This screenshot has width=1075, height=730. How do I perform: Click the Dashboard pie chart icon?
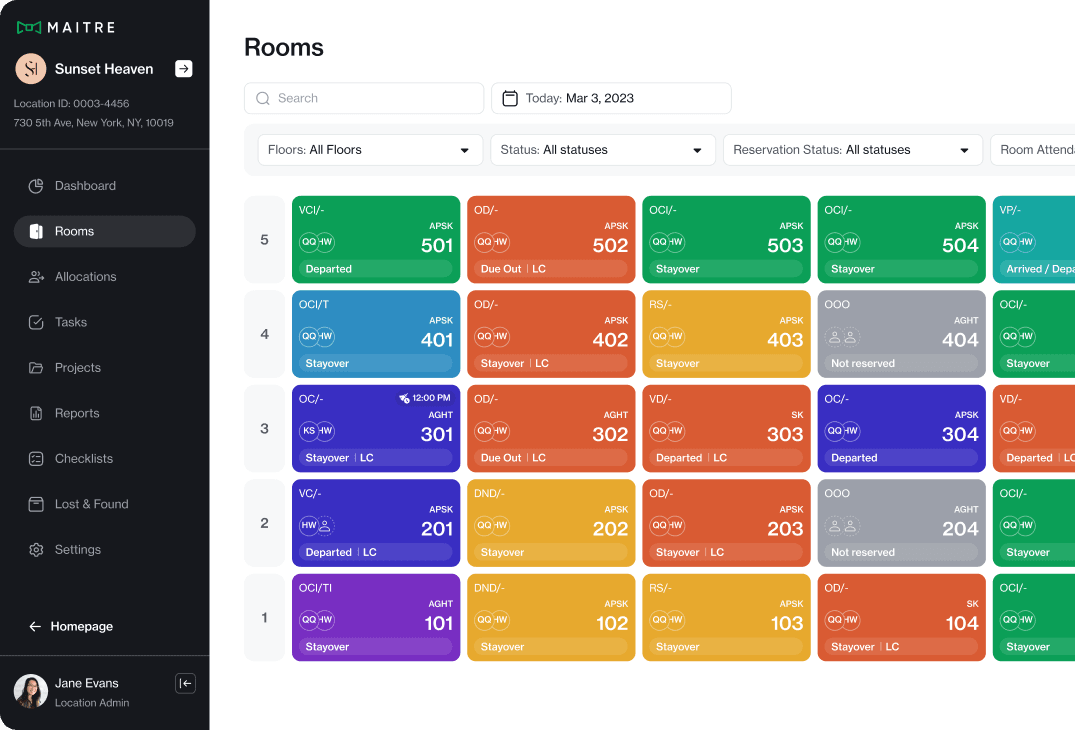coord(36,186)
